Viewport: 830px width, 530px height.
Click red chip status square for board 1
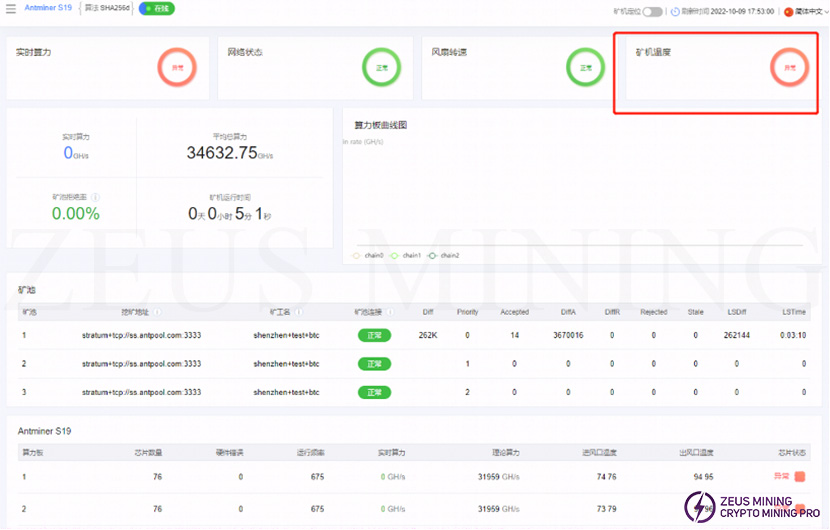[800, 477]
